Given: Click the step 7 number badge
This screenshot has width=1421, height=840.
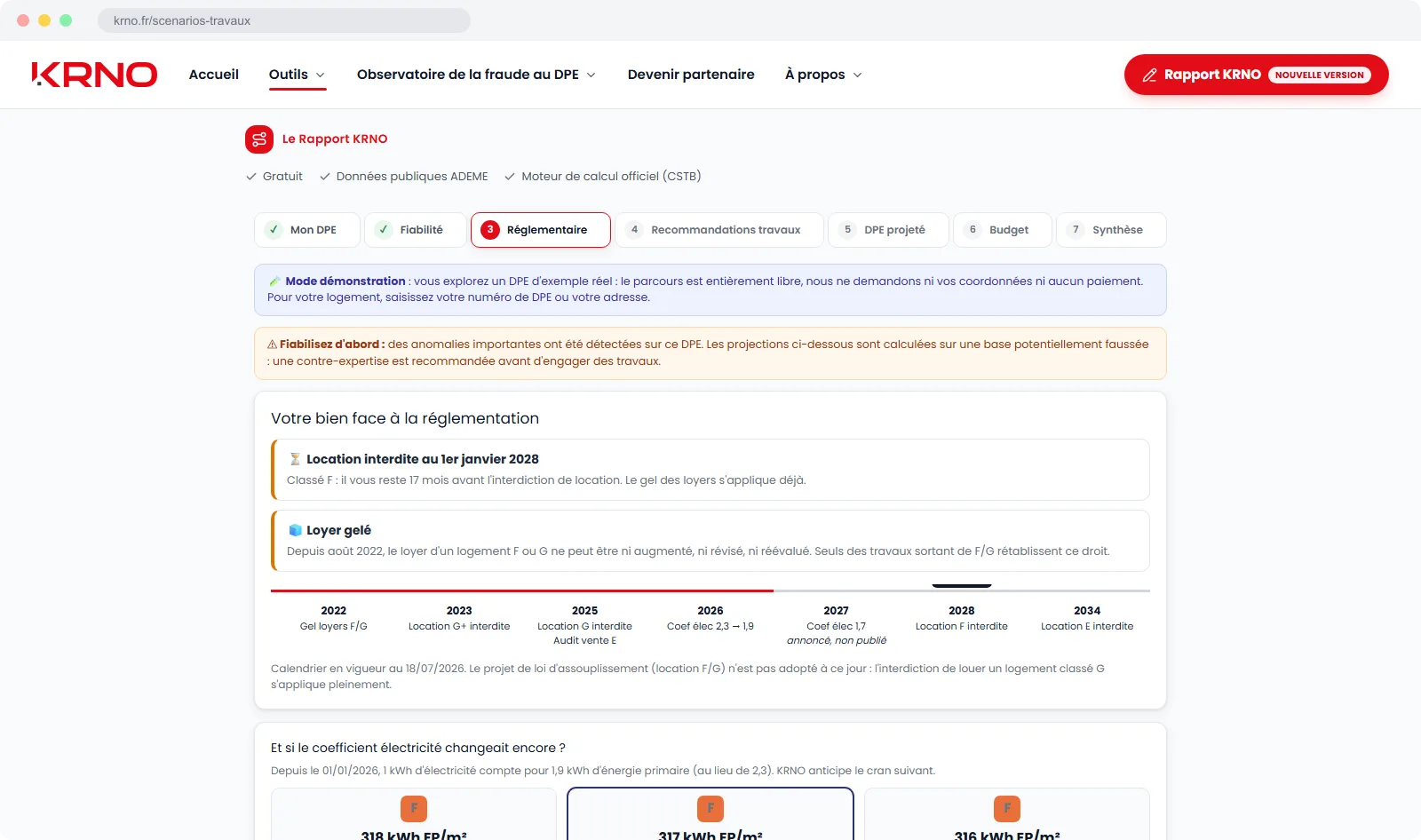Looking at the screenshot, I should click(1076, 230).
